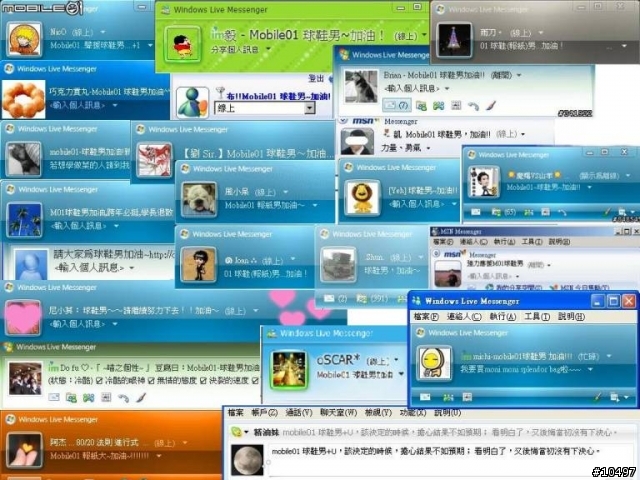Expand the status arrow beside Shun (線上)
This screenshot has width=640, height=480.
(421, 257)
